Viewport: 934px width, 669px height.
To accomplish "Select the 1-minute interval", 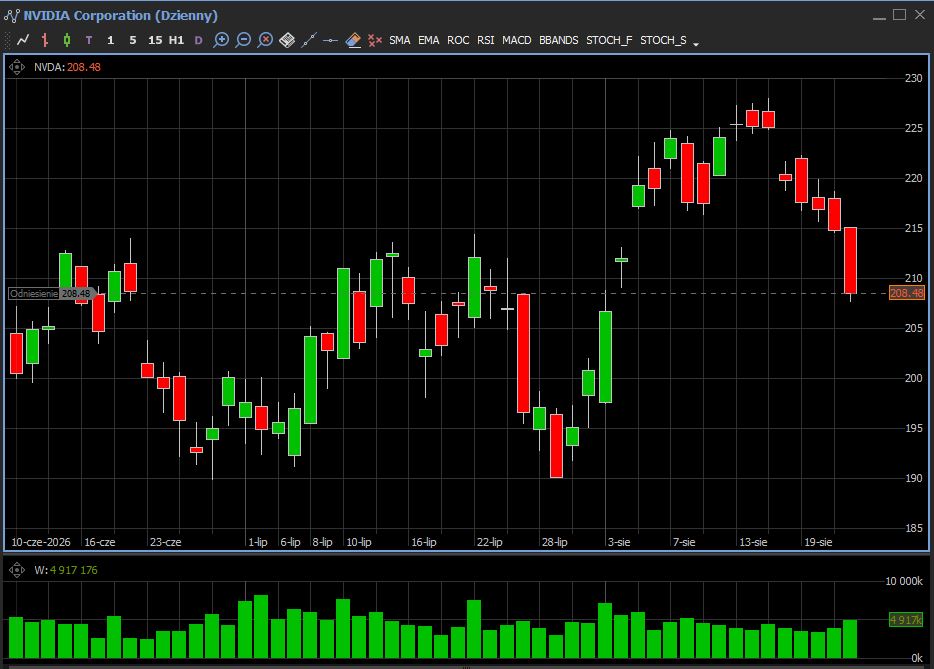I will (x=110, y=40).
